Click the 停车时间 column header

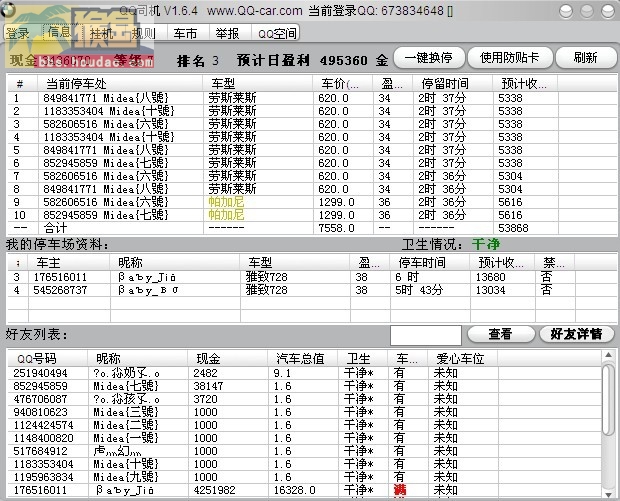click(x=430, y=263)
